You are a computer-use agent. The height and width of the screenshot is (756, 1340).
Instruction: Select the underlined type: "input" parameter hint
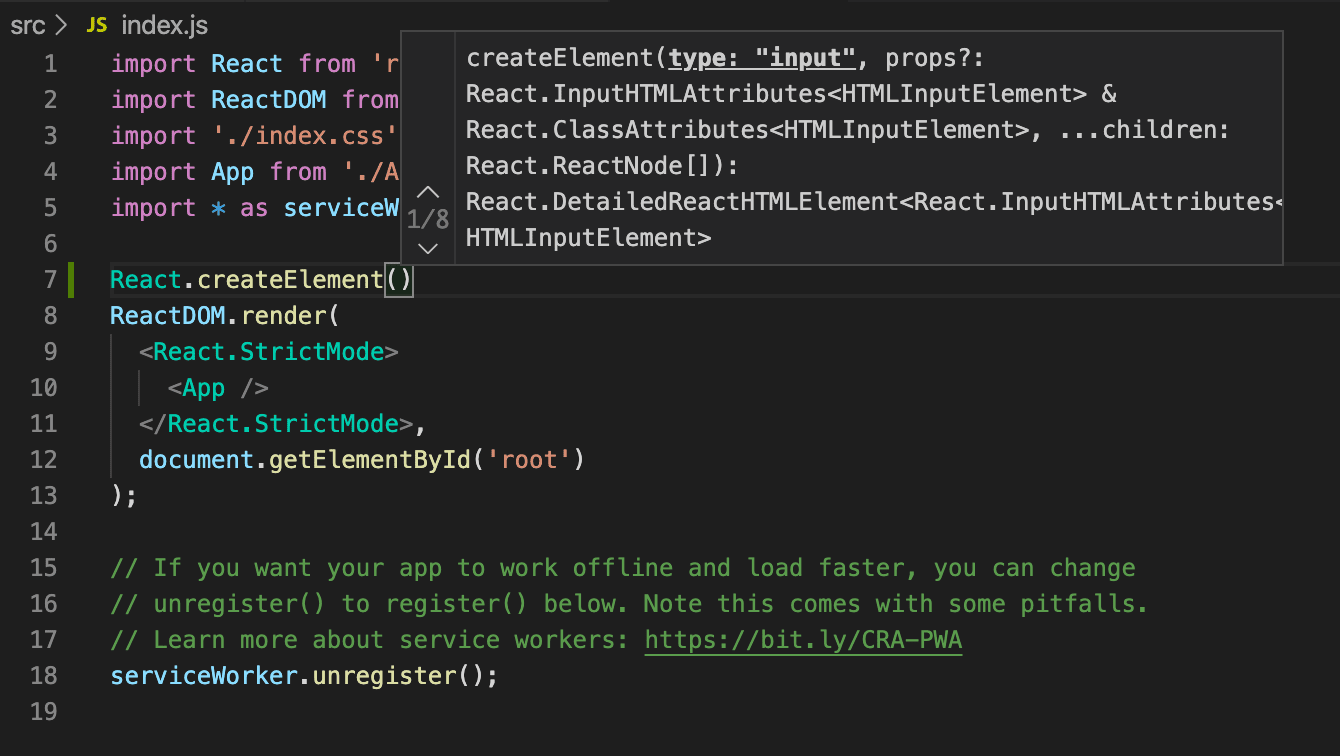pos(762,57)
